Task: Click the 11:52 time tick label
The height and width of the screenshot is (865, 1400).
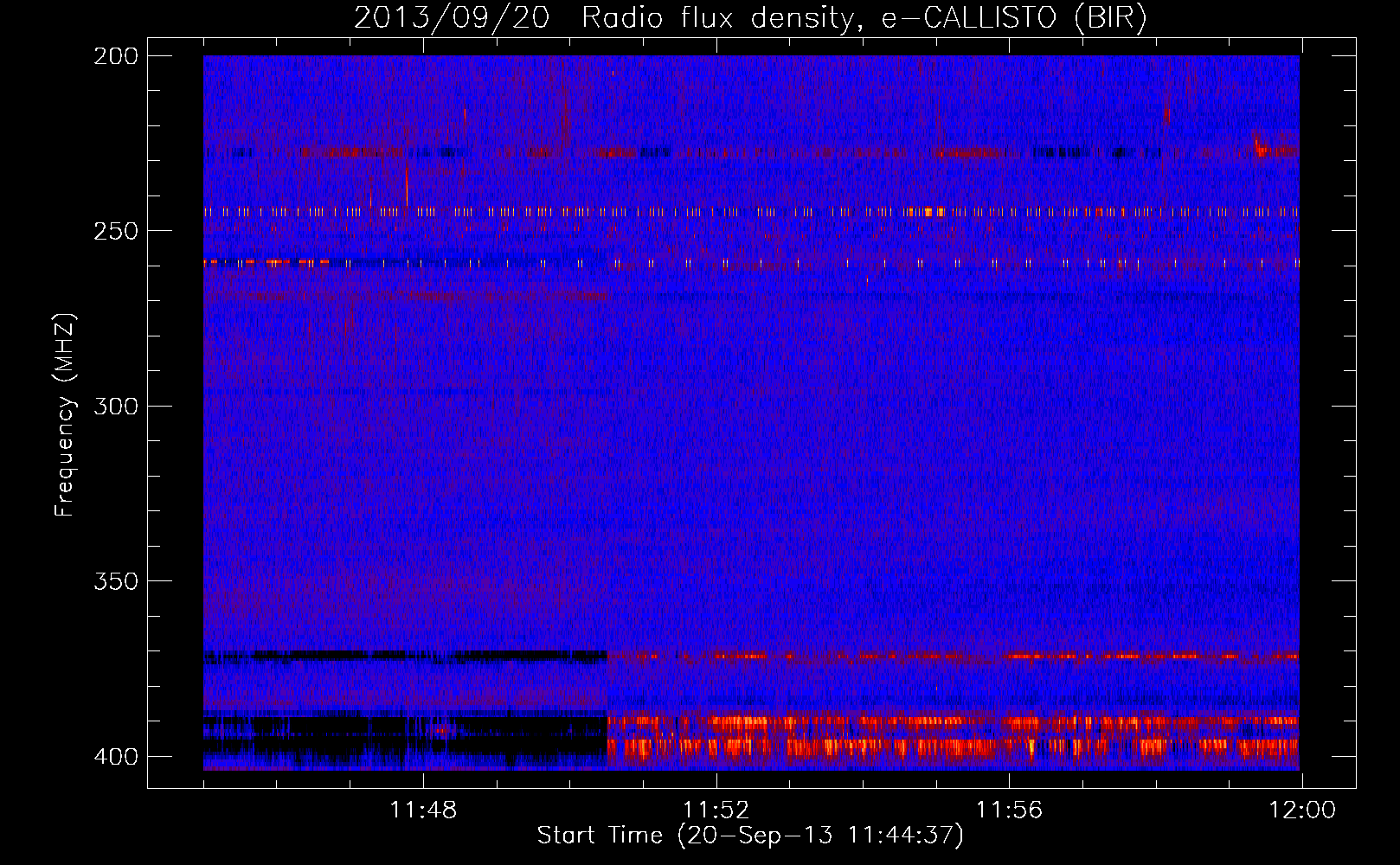Action: pyautogui.click(x=716, y=811)
